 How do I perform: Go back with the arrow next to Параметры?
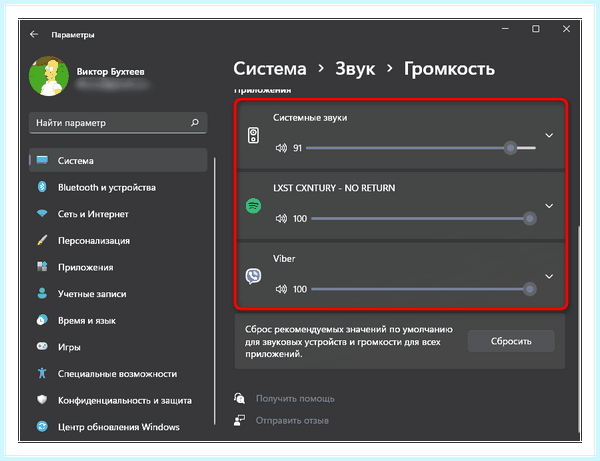coord(34,34)
